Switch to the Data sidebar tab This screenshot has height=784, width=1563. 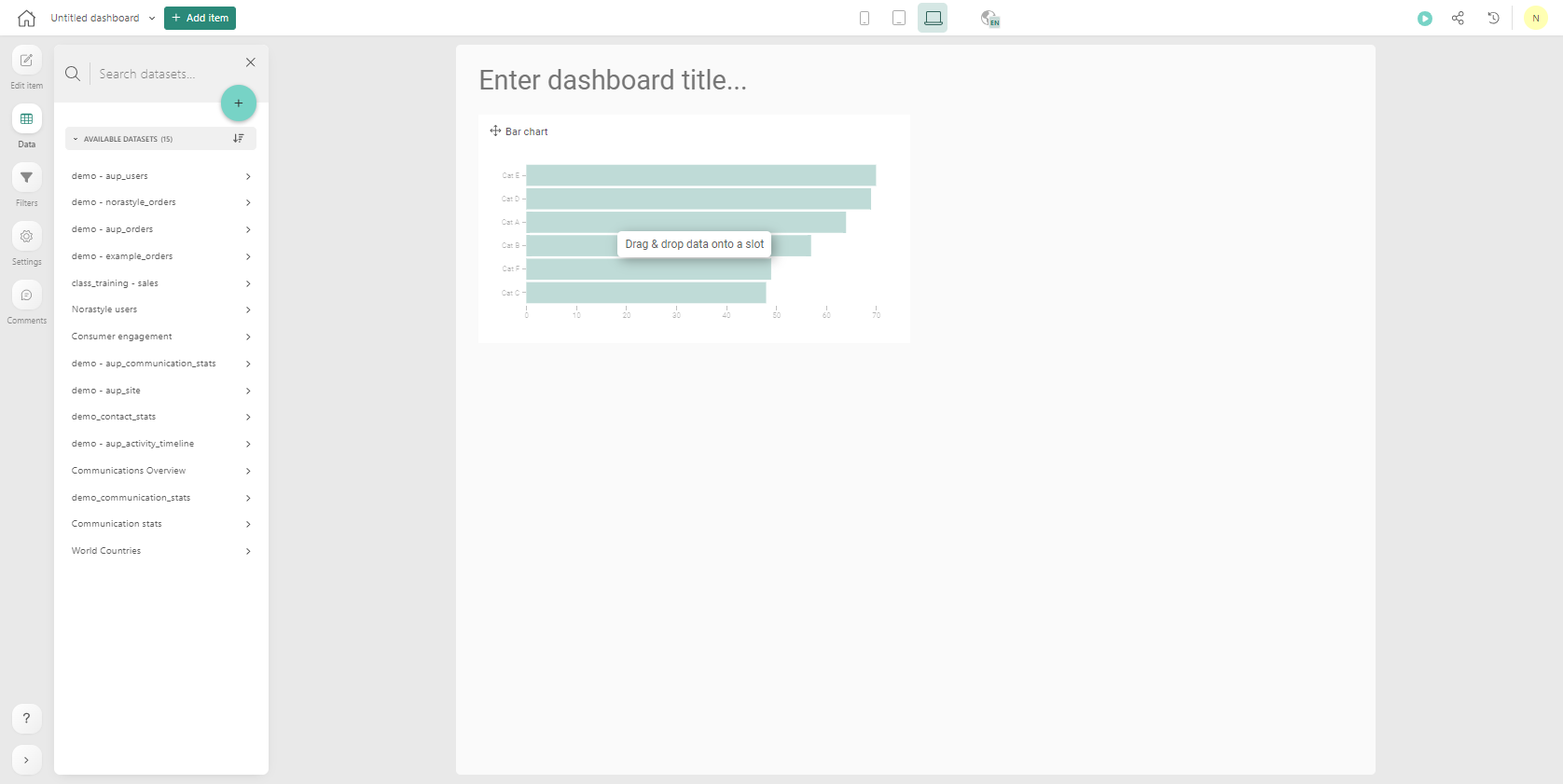(x=26, y=119)
